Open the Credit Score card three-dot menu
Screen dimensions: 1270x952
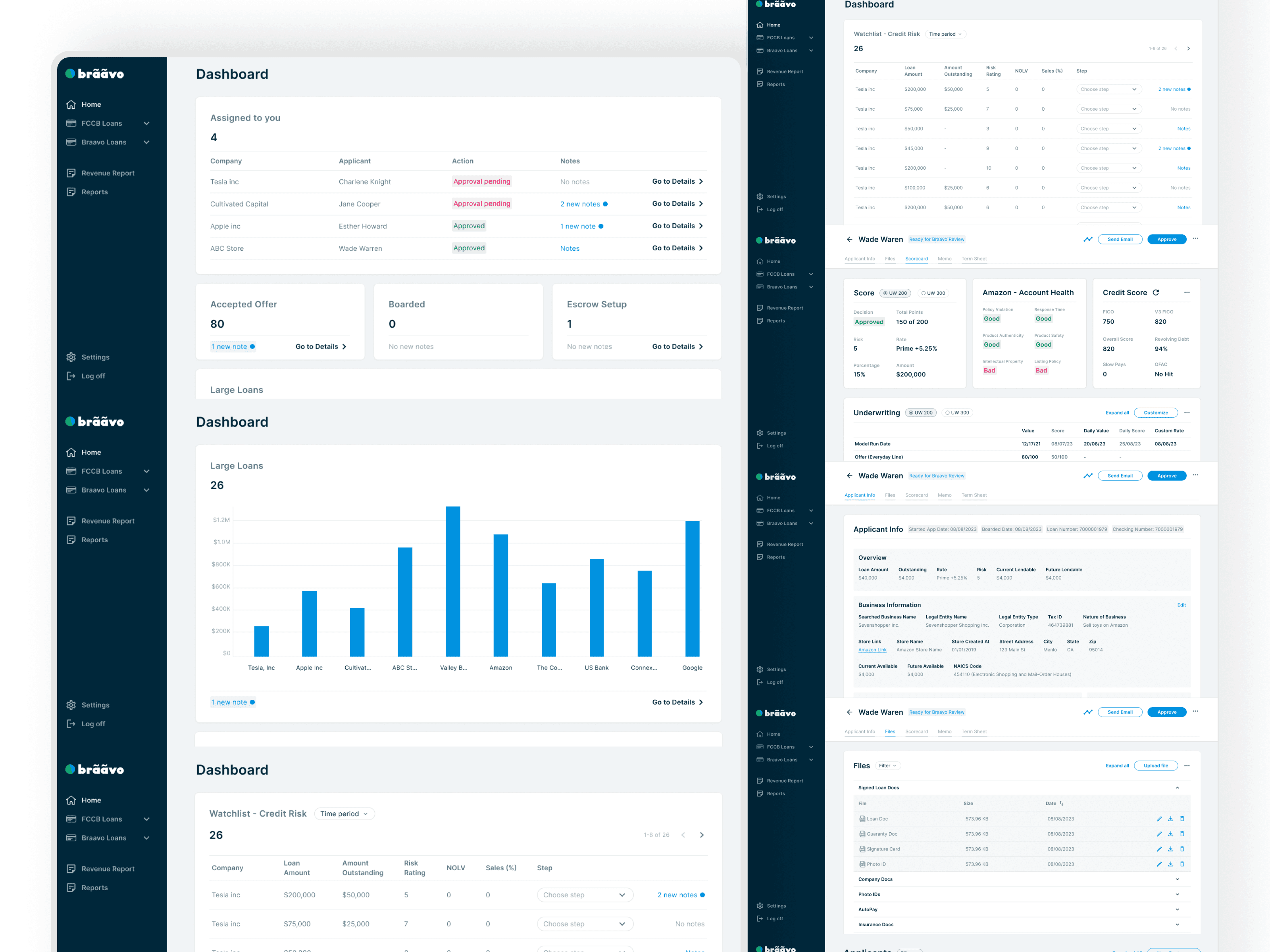1187,293
